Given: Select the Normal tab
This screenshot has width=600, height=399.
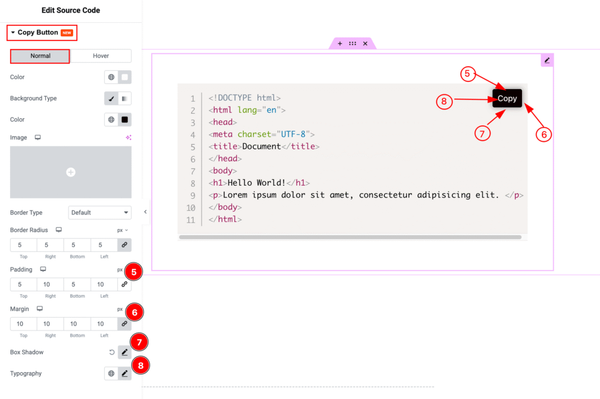Looking at the screenshot, I should [40, 56].
